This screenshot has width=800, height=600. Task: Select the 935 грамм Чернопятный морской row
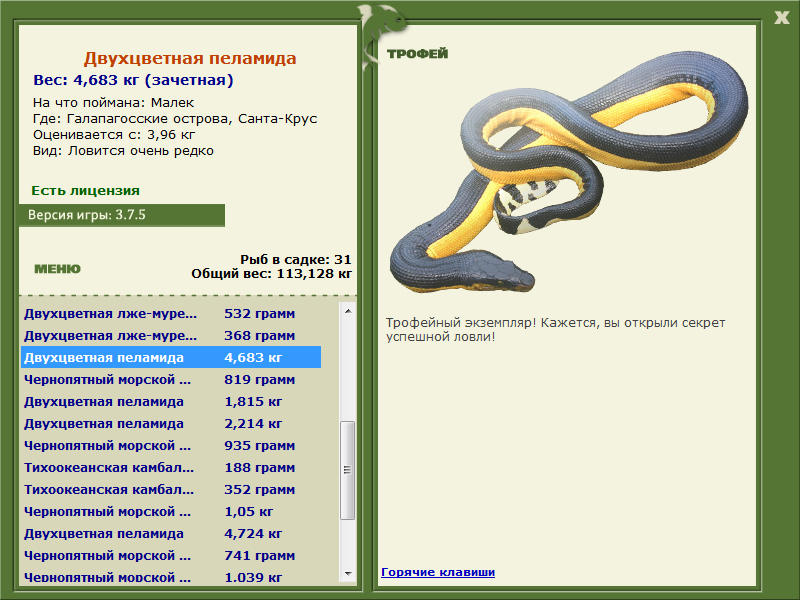tap(171, 445)
